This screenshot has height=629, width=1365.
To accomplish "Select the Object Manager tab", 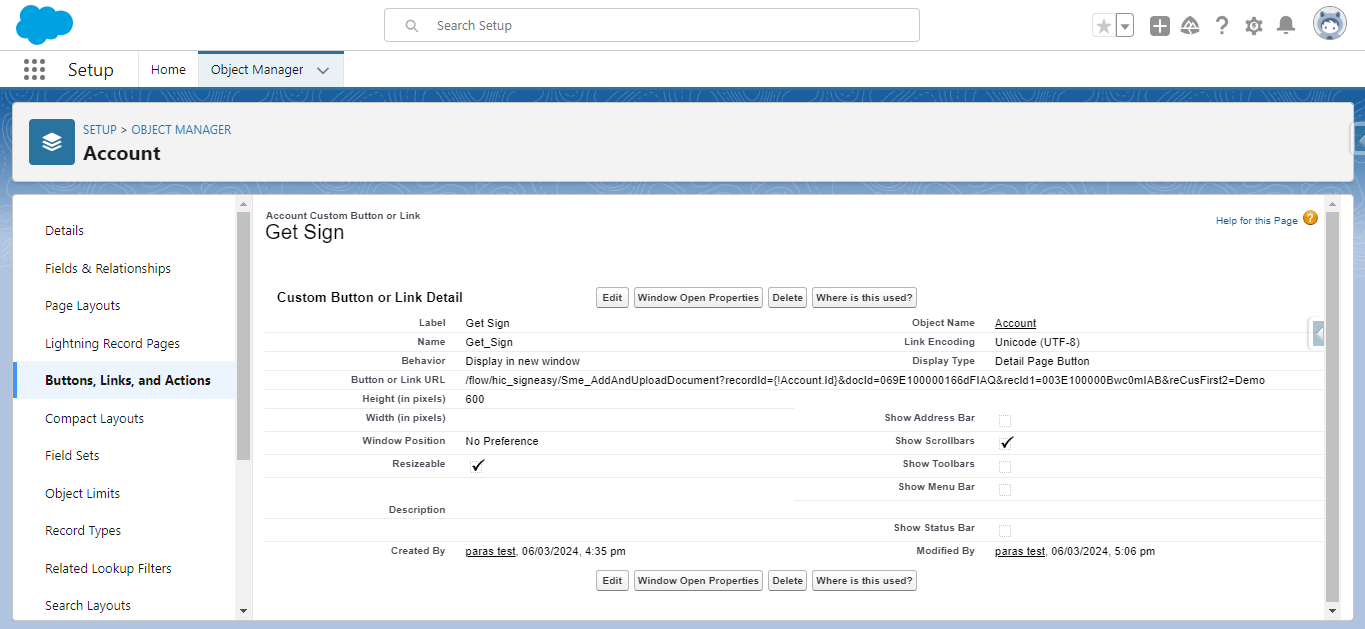I will click(x=257, y=69).
